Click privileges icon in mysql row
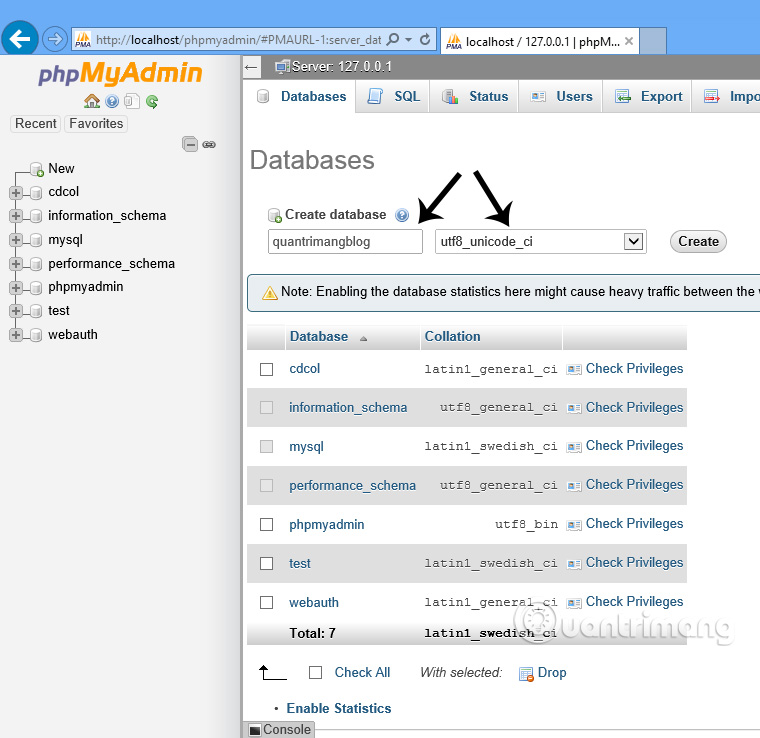The width and height of the screenshot is (760, 738). [x=574, y=446]
